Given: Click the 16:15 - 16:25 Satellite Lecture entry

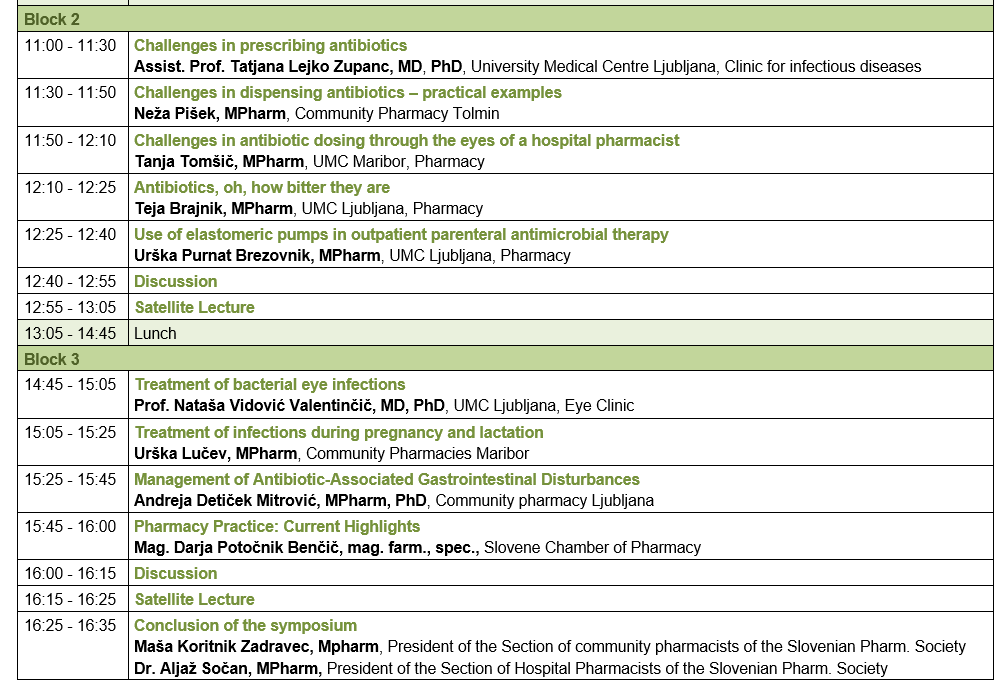Looking at the screenshot, I should 195,600.
